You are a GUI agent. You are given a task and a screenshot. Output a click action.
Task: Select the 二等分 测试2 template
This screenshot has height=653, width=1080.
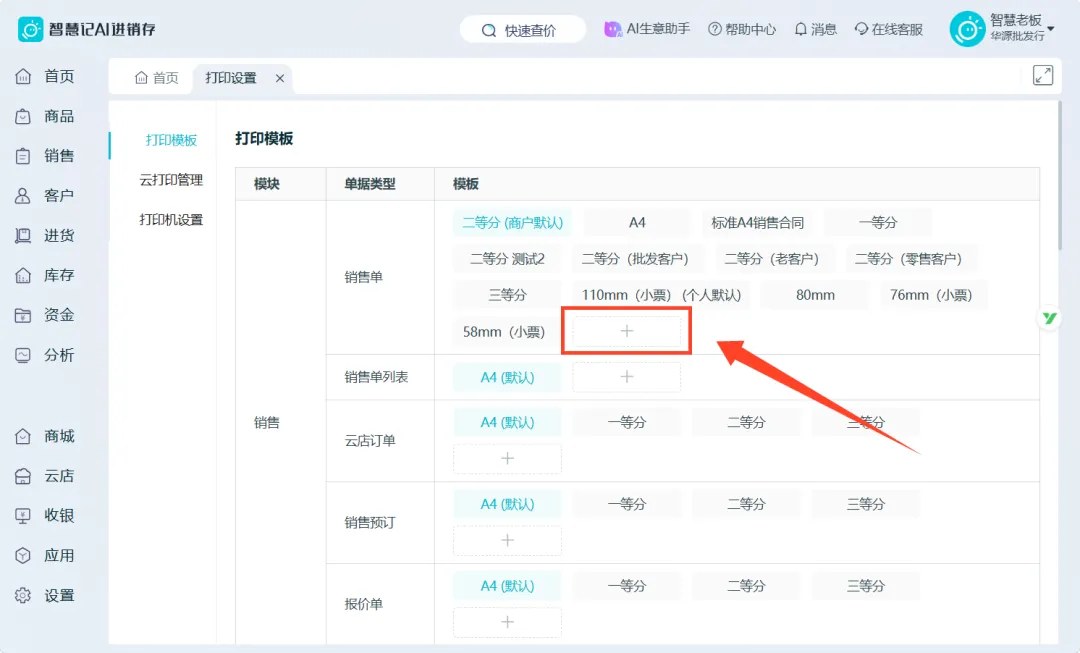[x=507, y=259]
